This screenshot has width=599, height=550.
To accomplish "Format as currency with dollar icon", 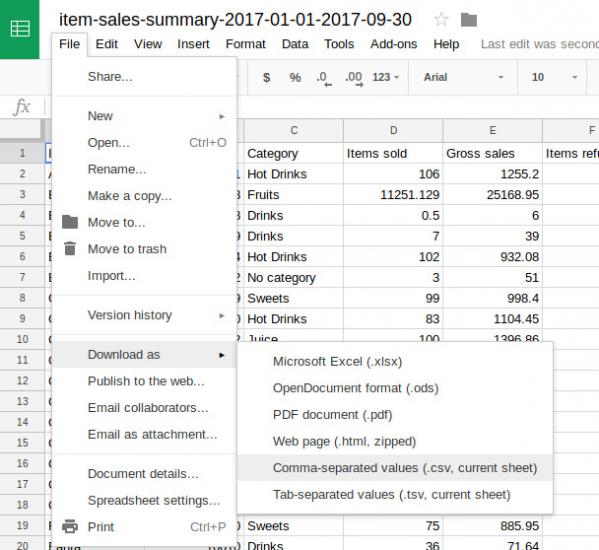I will [266, 78].
